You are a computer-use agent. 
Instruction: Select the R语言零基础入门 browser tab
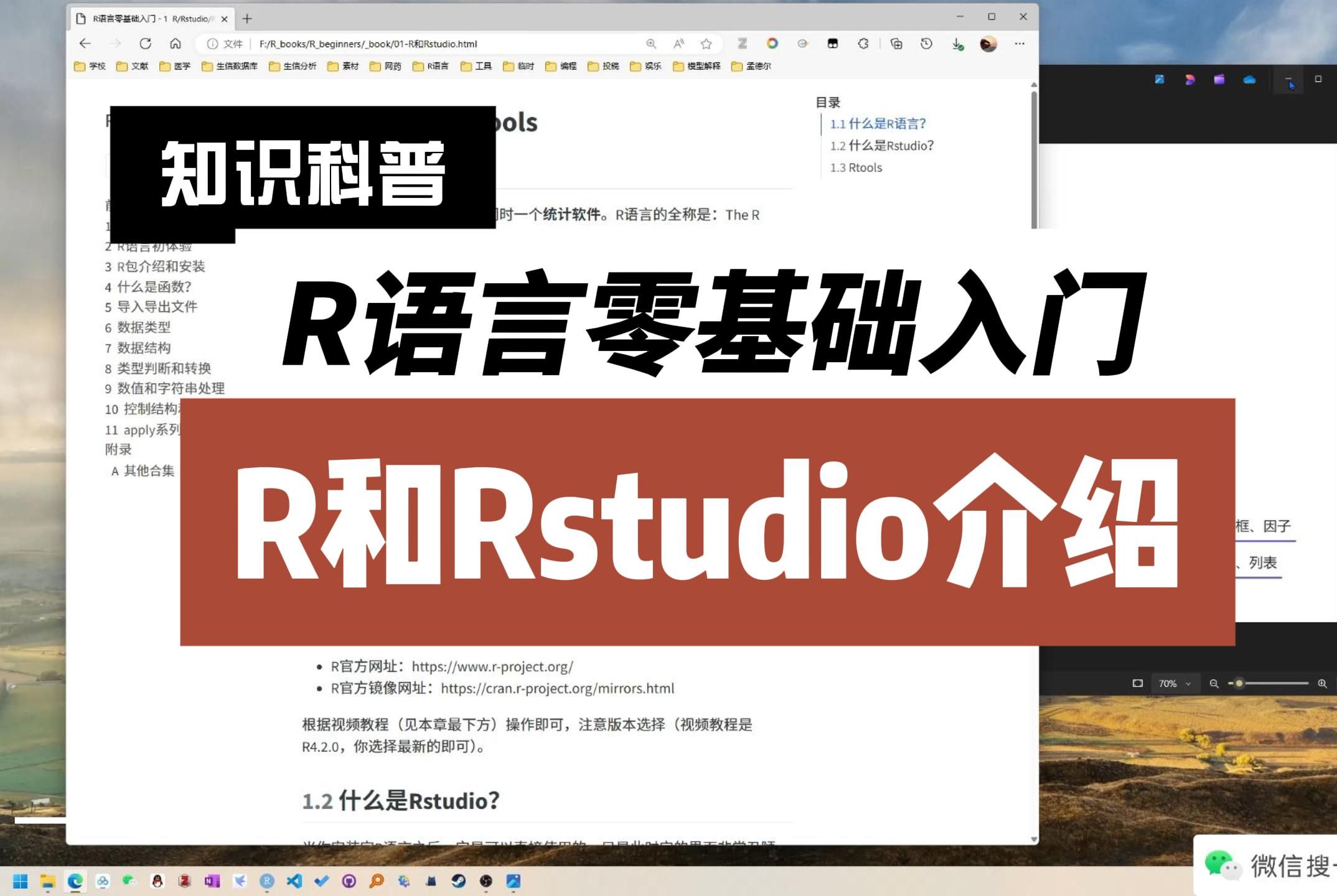[152, 19]
